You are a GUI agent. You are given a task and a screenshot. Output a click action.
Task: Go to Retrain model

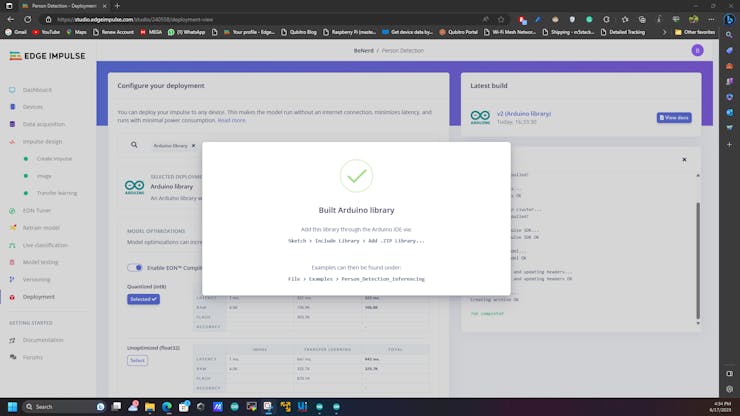pos(41,228)
